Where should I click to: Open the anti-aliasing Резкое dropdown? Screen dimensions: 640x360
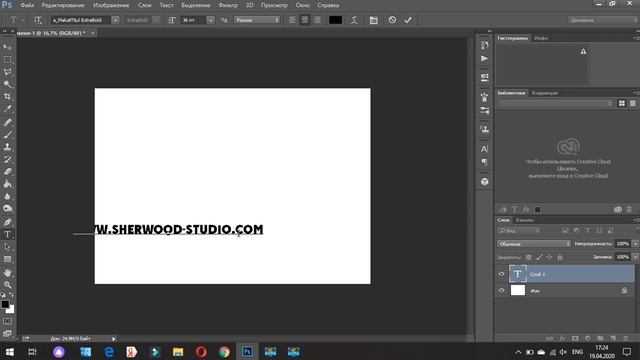click(257, 20)
